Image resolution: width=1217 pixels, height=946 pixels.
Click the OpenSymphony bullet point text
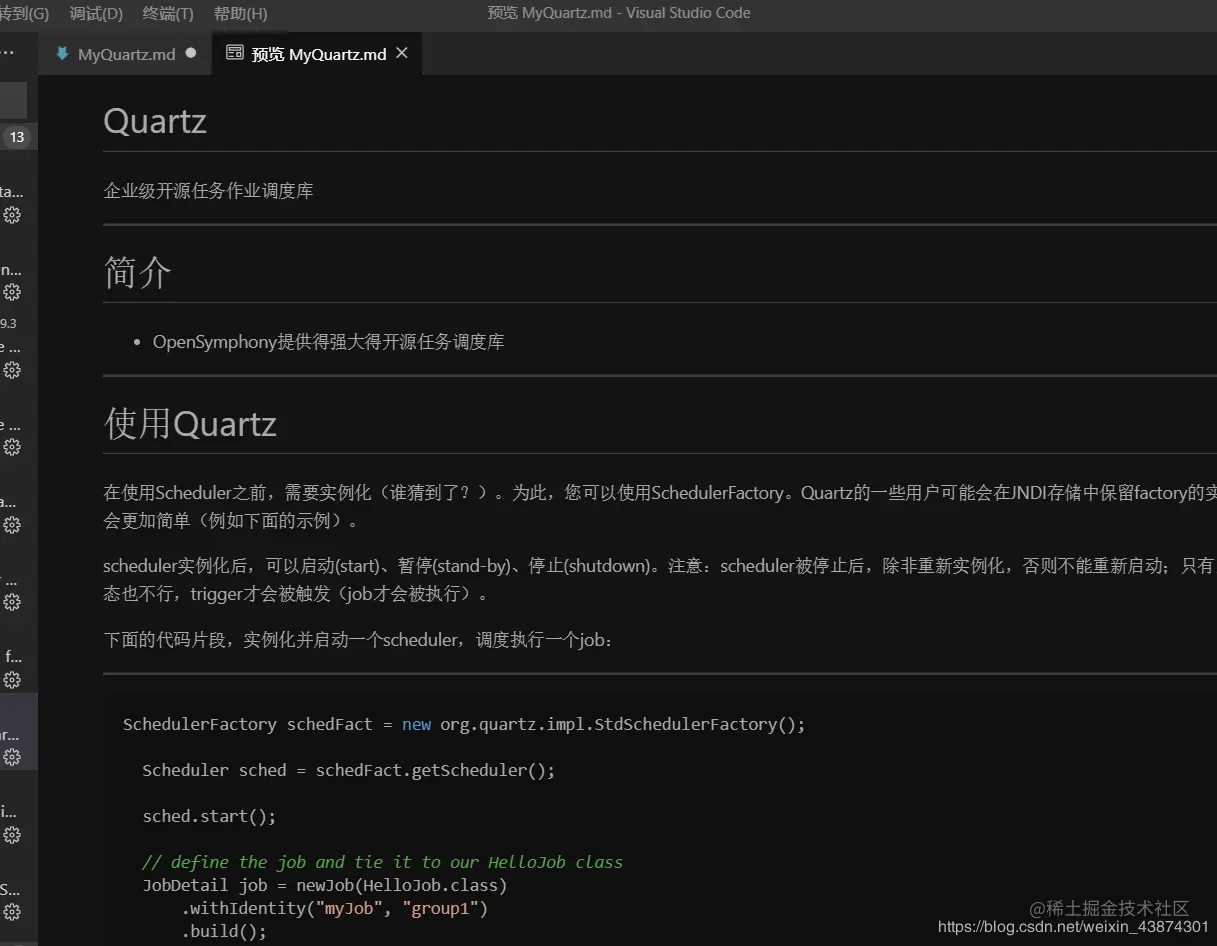click(328, 342)
